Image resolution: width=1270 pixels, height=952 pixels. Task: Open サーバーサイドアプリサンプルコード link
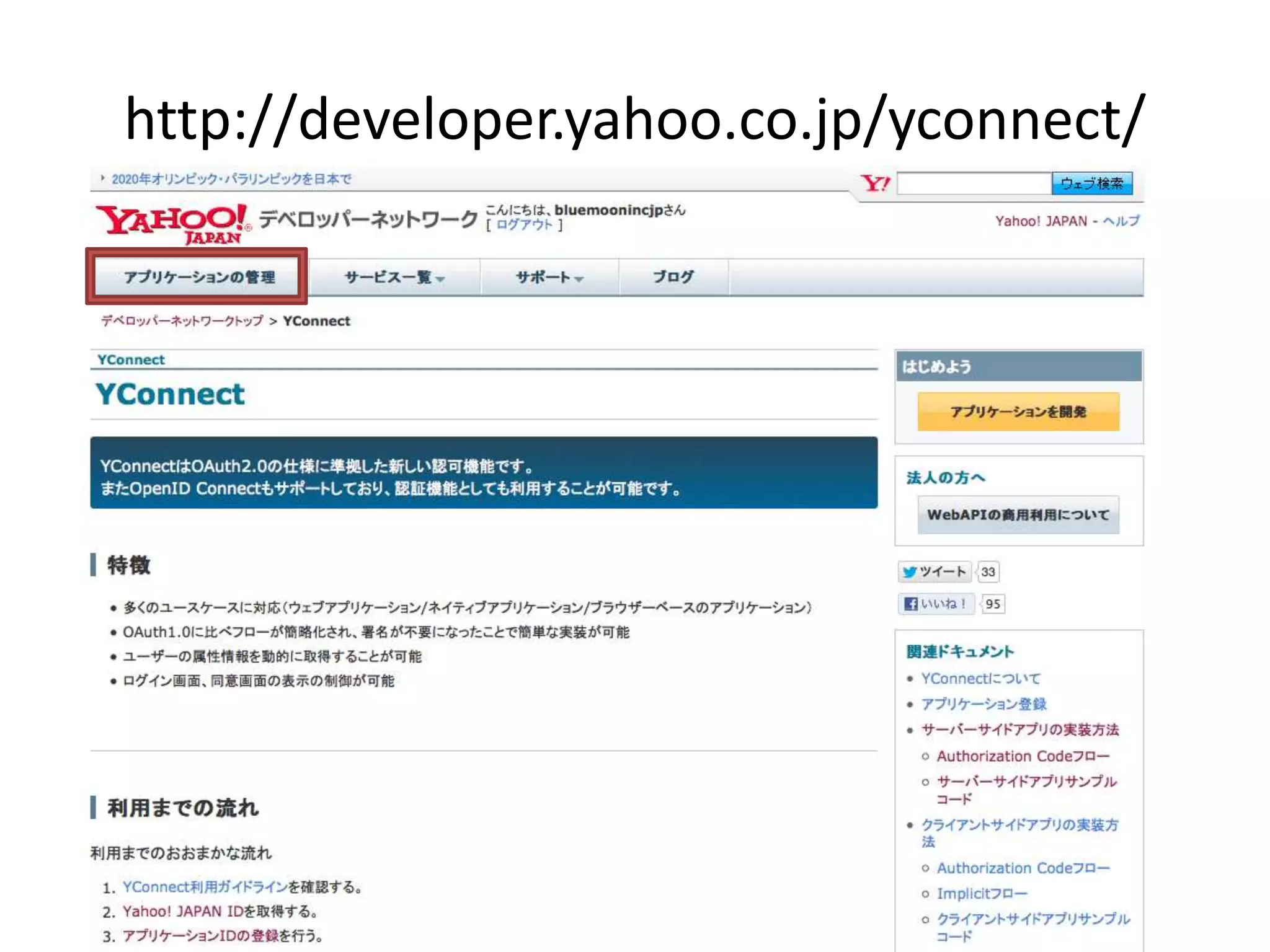[x=1026, y=790]
